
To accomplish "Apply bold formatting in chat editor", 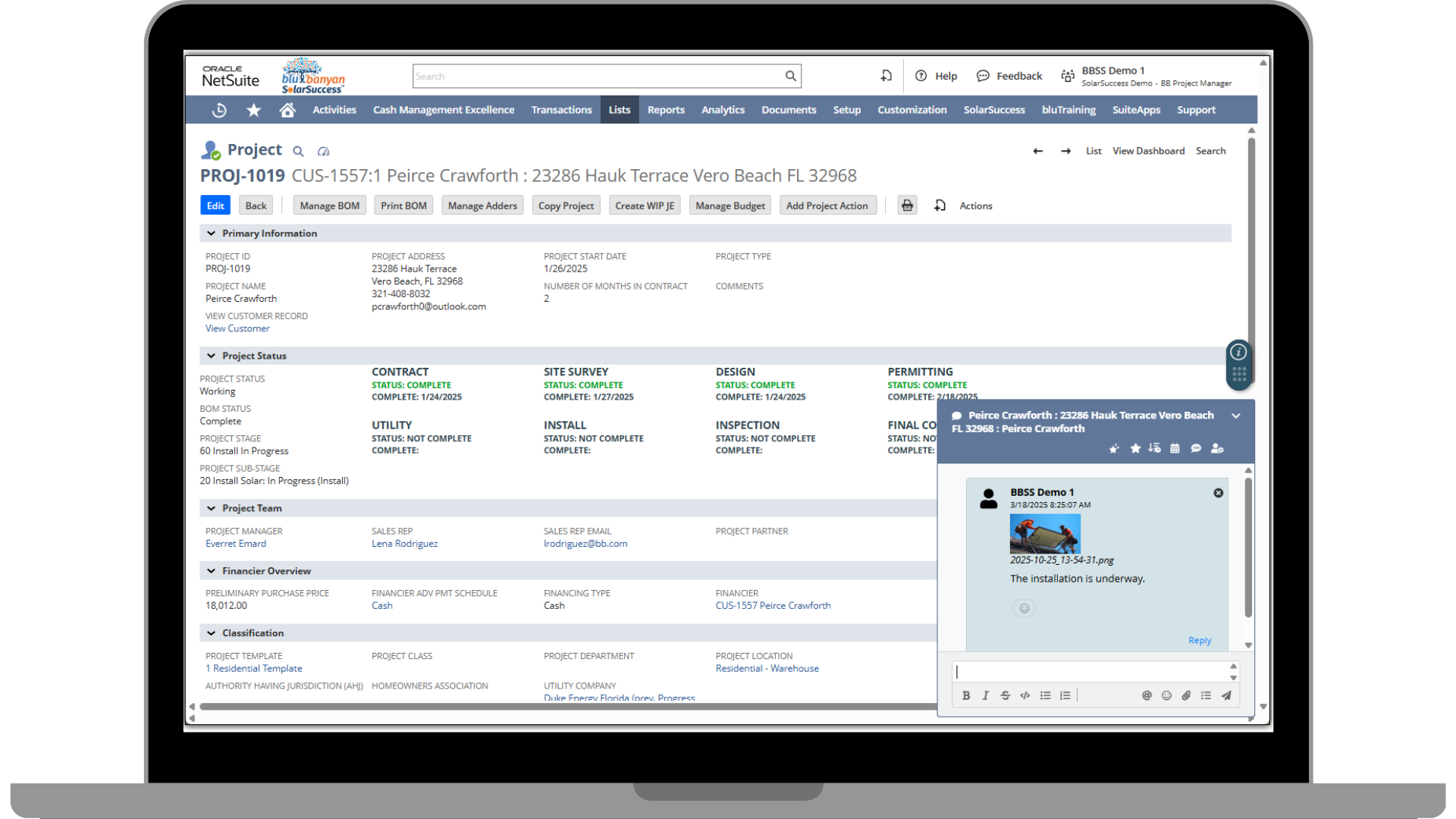I will 966,695.
